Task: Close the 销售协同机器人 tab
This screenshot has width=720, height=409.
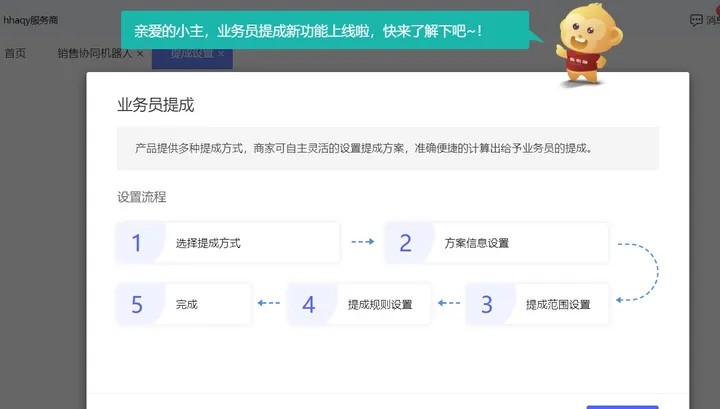Action: (140, 53)
